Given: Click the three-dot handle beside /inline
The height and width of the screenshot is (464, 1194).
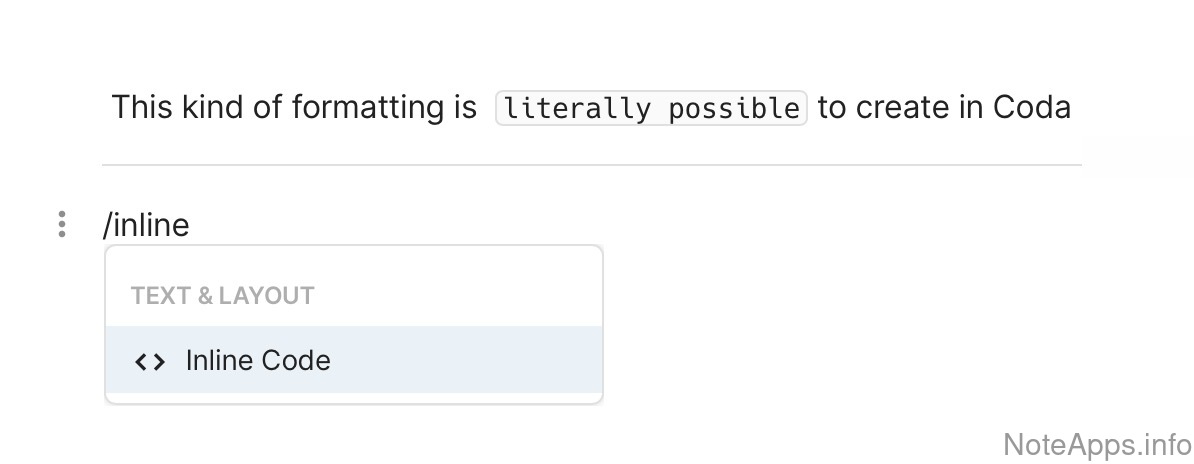Looking at the screenshot, I should 62,224.
